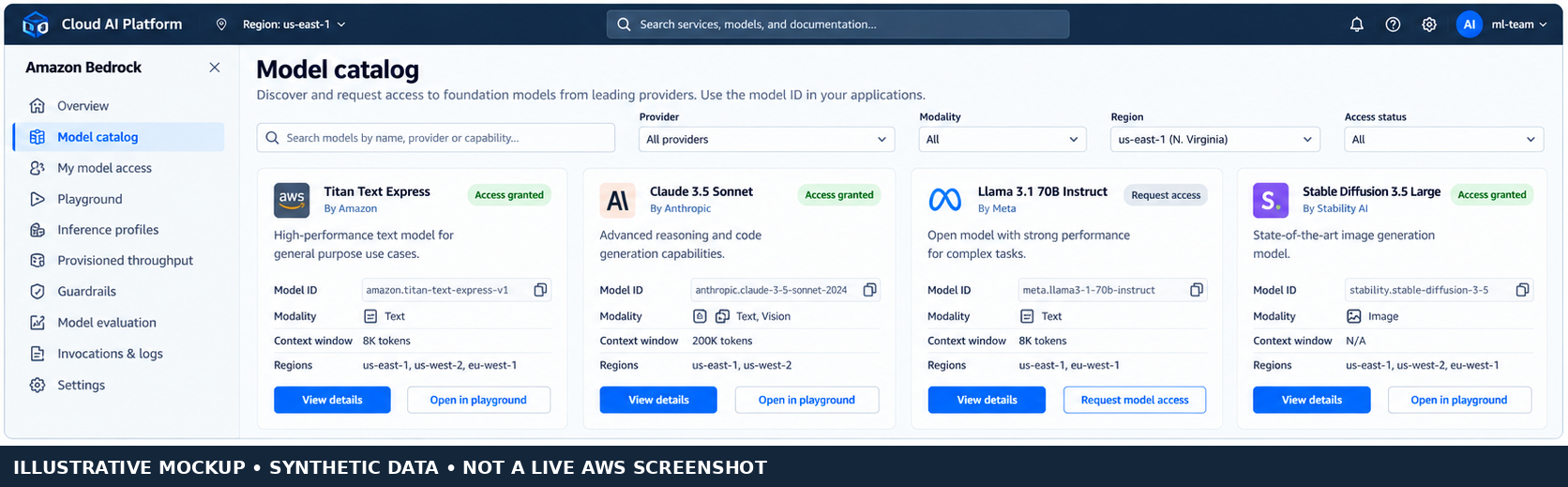
Task: Click Request model access button
Action: 1135,400
